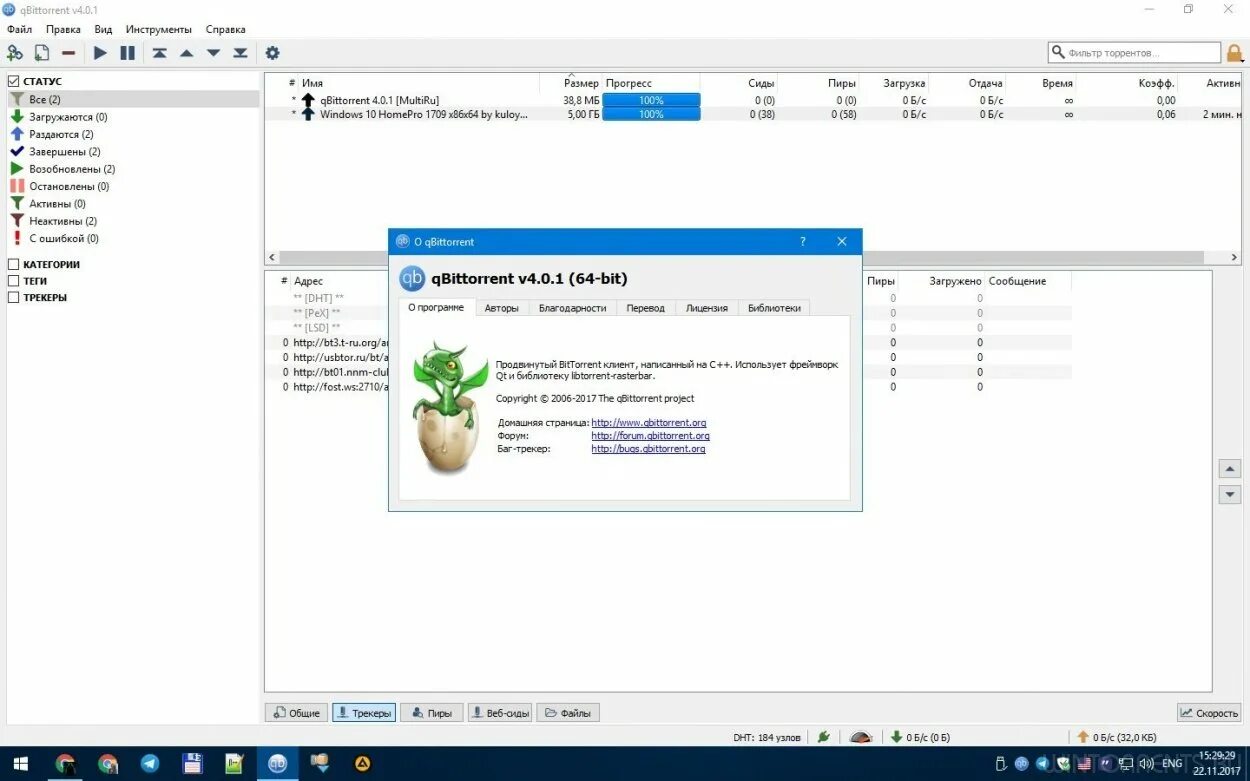
Task: Move torrent to bottom of queue
Action: coord(240,53)
